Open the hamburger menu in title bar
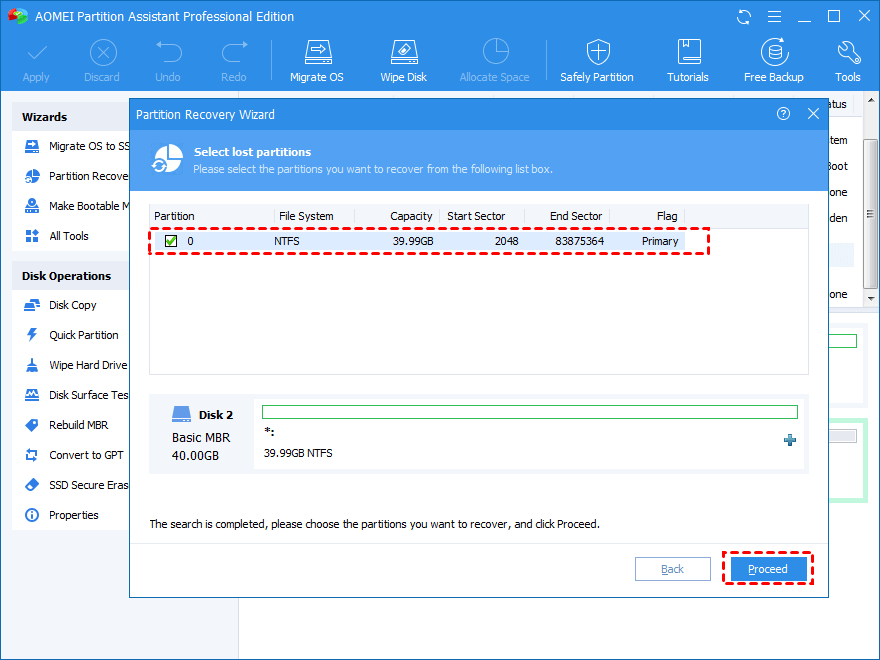Image resolution: width=880 pixels, height=660 pixels. coord(774,17)
